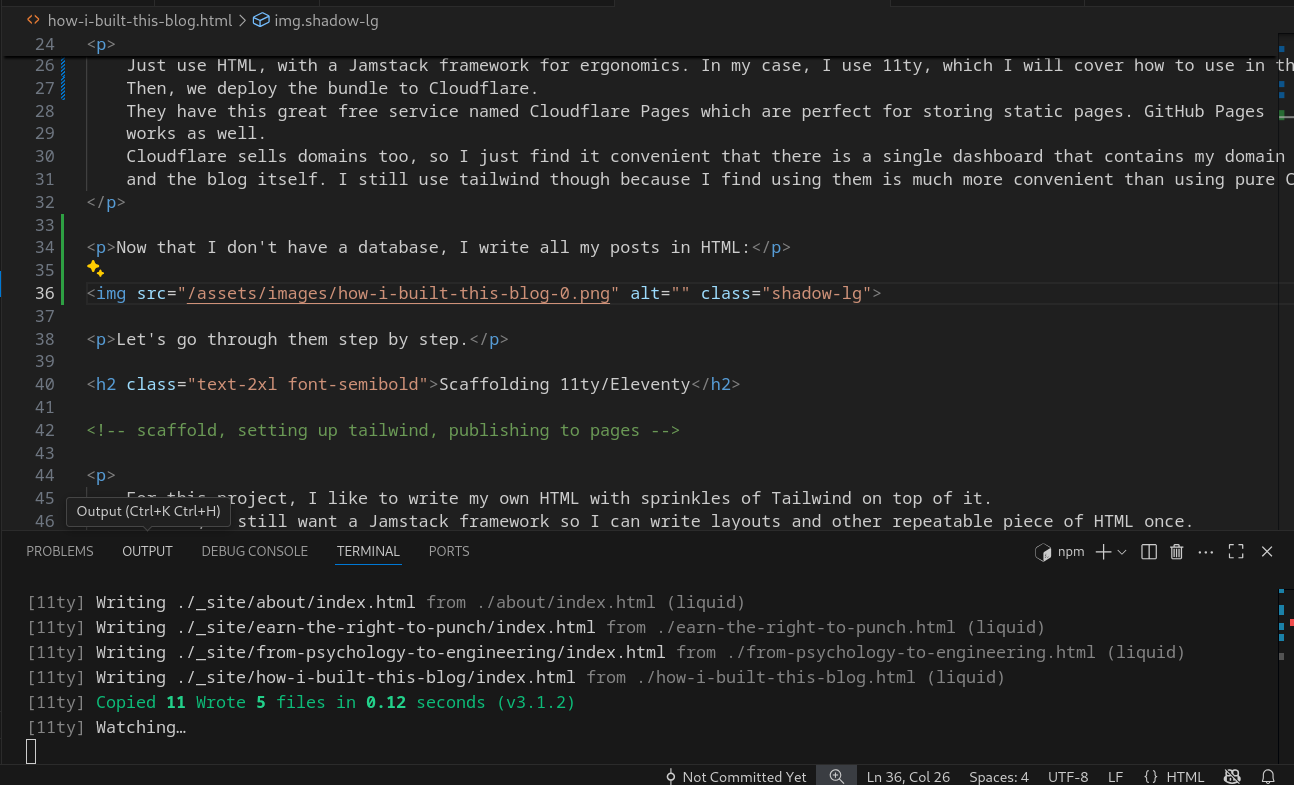Open notifications bell in status bar
The width and height of the screenshot is (1294, 785).
point(1268,776)
